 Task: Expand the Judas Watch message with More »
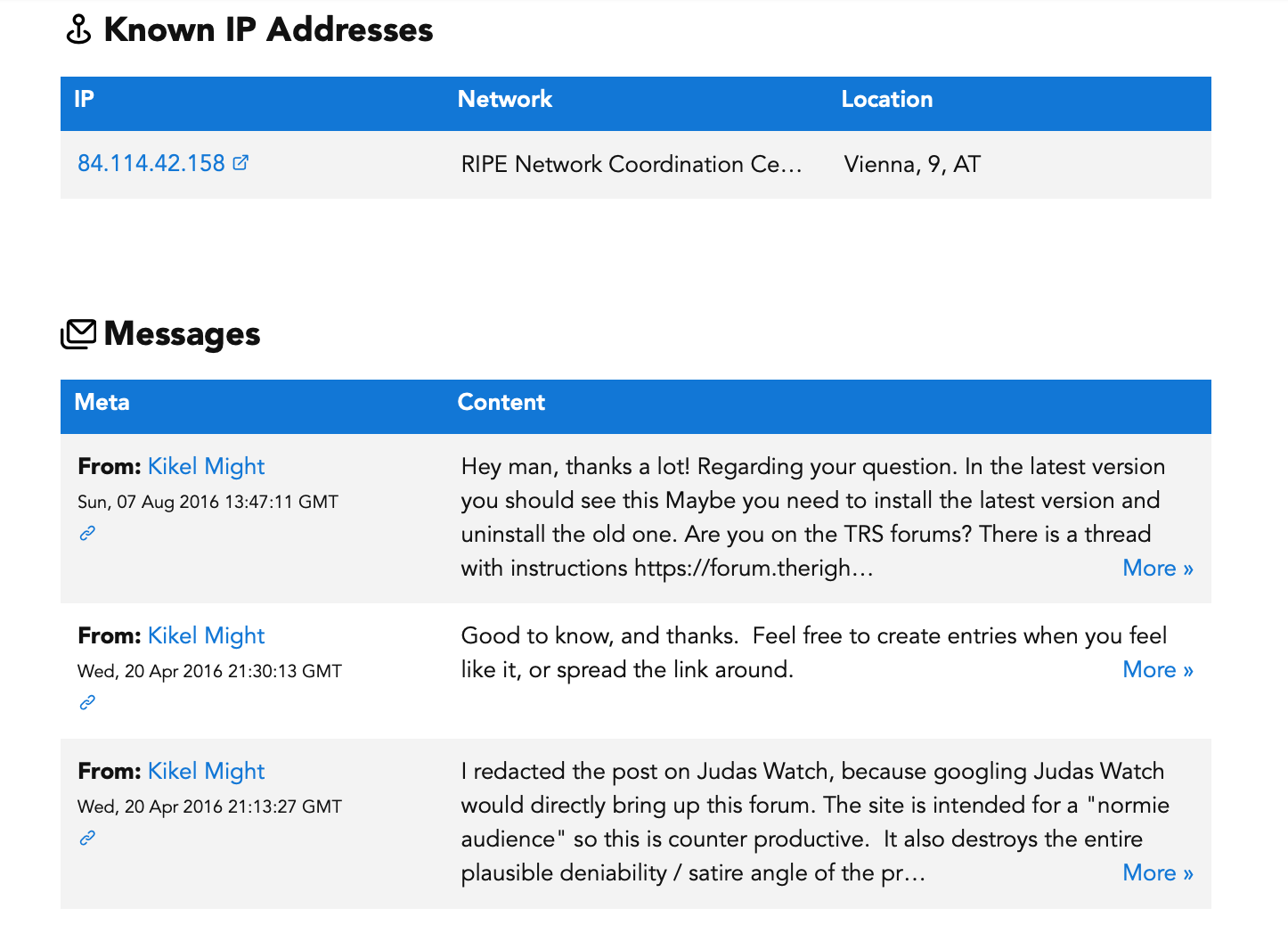click(x=1157, y=872)
